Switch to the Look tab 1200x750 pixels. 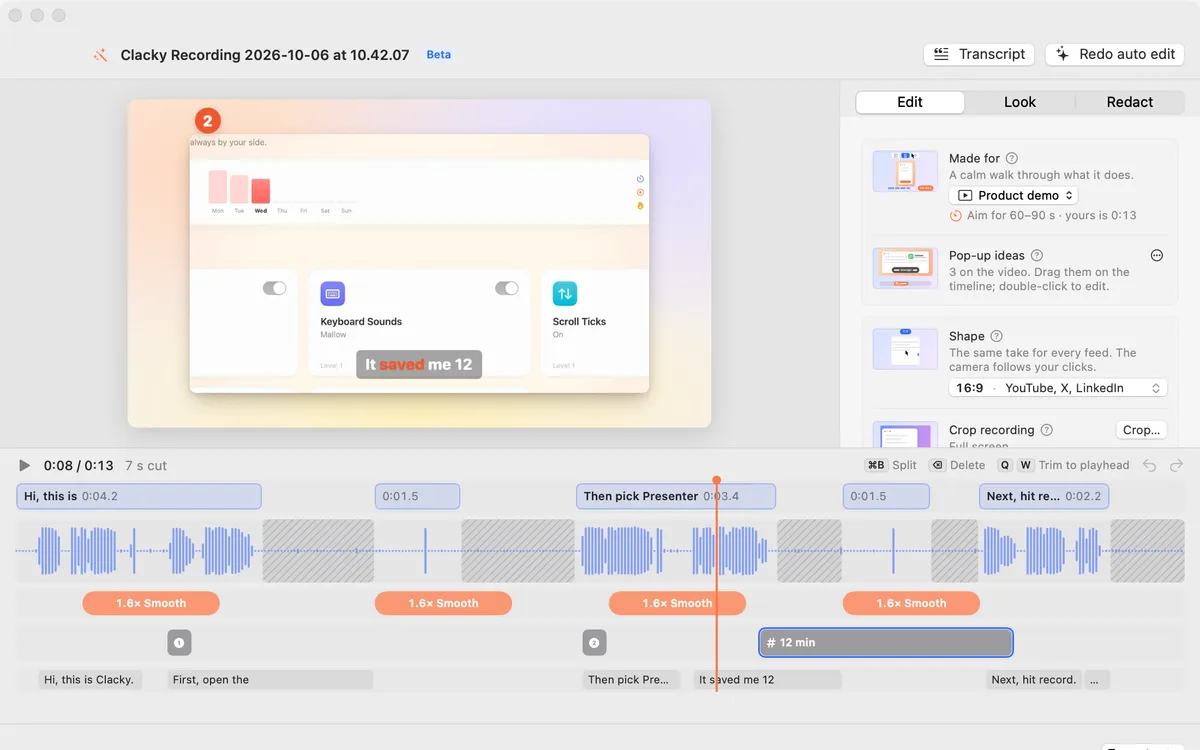point(1020,102)
